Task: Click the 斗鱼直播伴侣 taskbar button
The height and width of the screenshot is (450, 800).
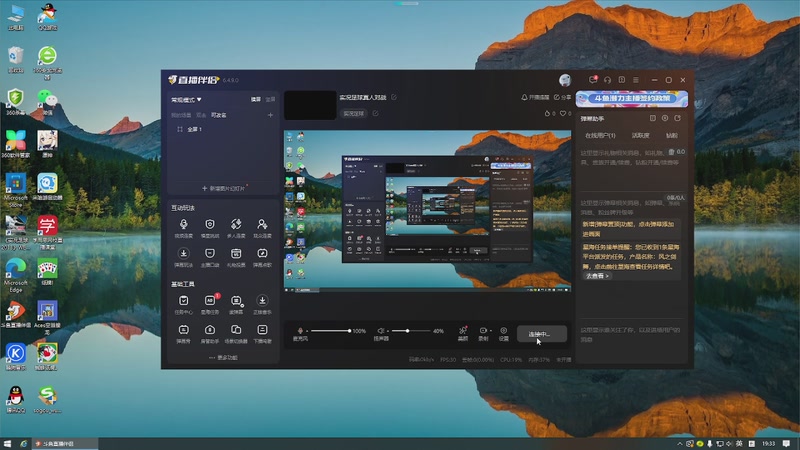Action: 65,443
